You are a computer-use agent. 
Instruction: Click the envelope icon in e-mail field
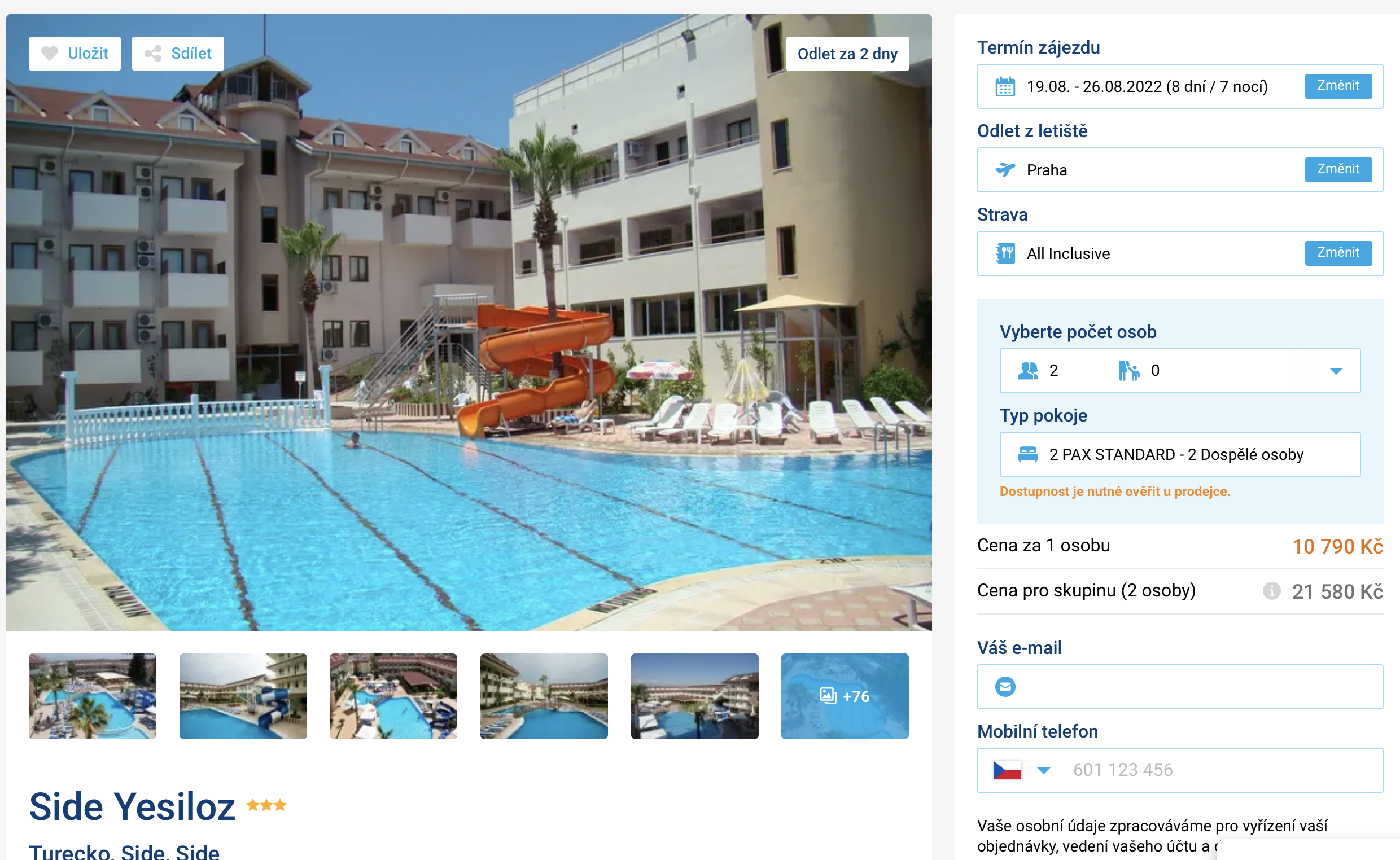pyautogui.click(x=1005, y=687)
